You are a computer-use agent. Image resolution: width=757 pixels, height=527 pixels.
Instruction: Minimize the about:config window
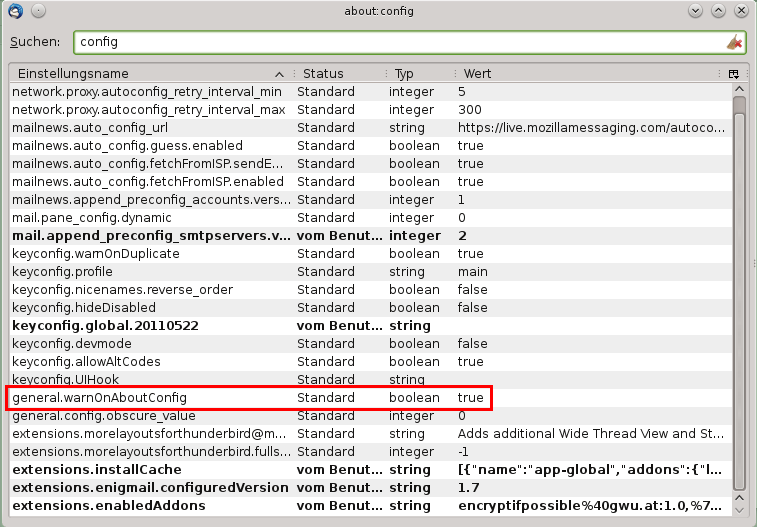(696, 11)
